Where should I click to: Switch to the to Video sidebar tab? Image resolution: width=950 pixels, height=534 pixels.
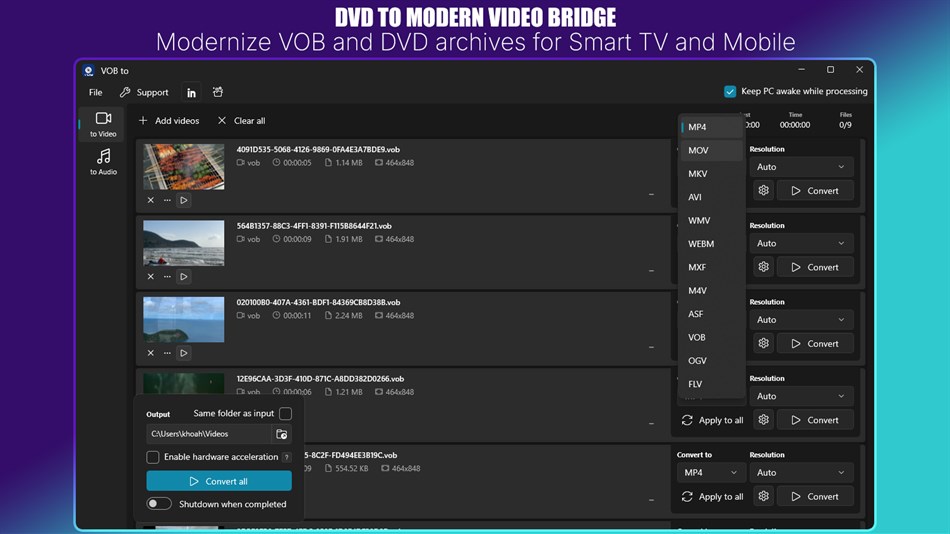[x=103, y=124]
